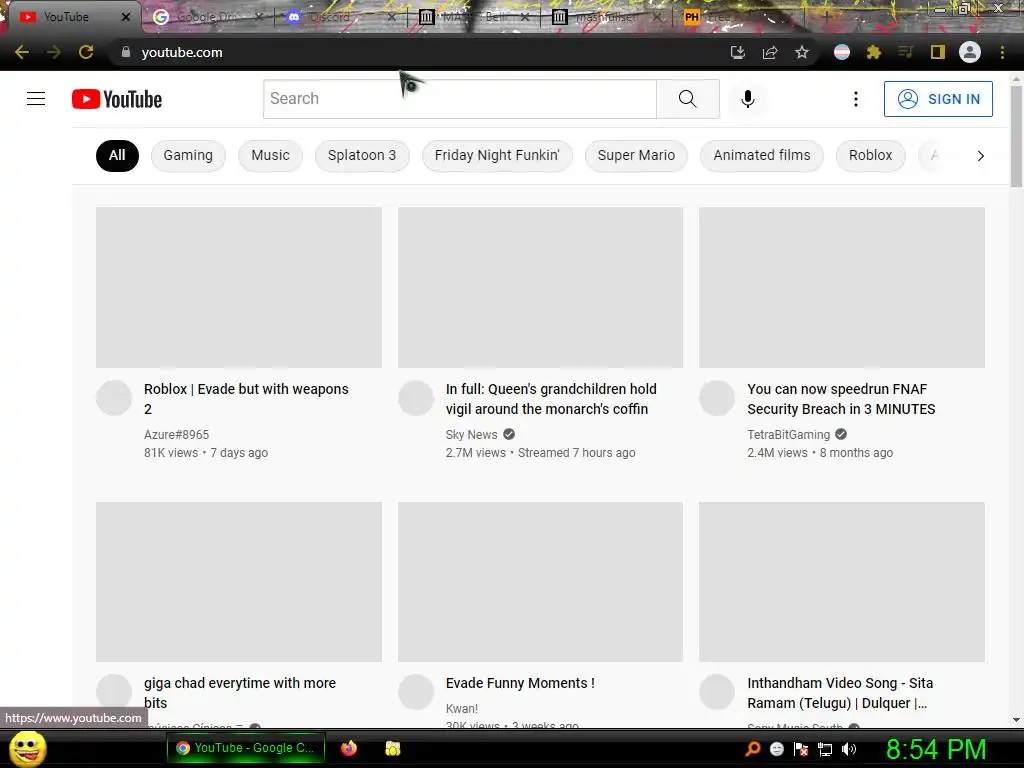Launch Firefox from the taskbar

point(349,748)
